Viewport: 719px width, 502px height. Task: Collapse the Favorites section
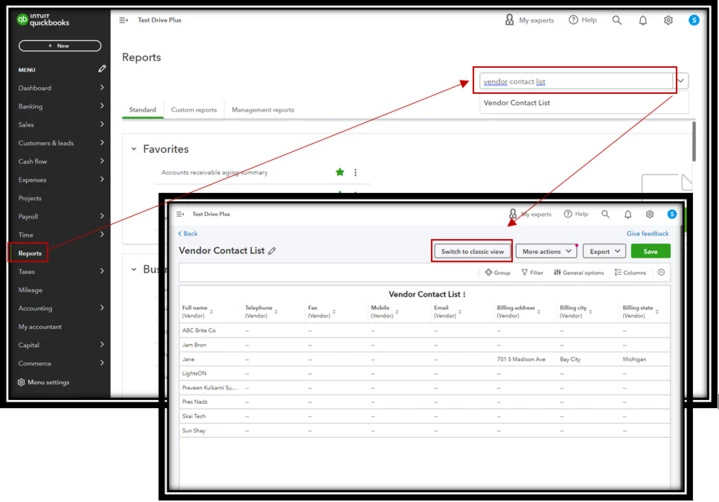coord(134,149)
